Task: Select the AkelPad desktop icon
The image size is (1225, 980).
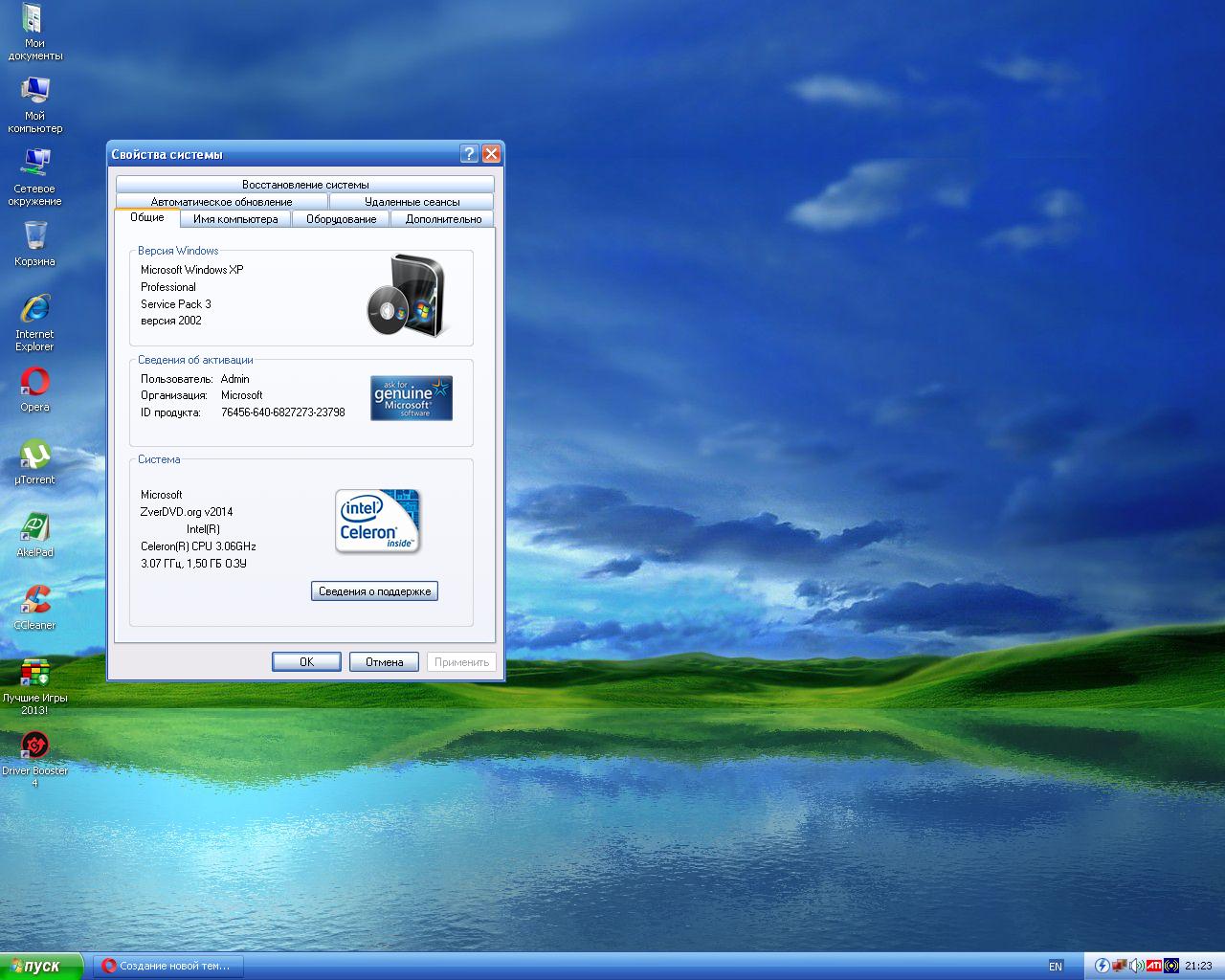Action: 34,528
